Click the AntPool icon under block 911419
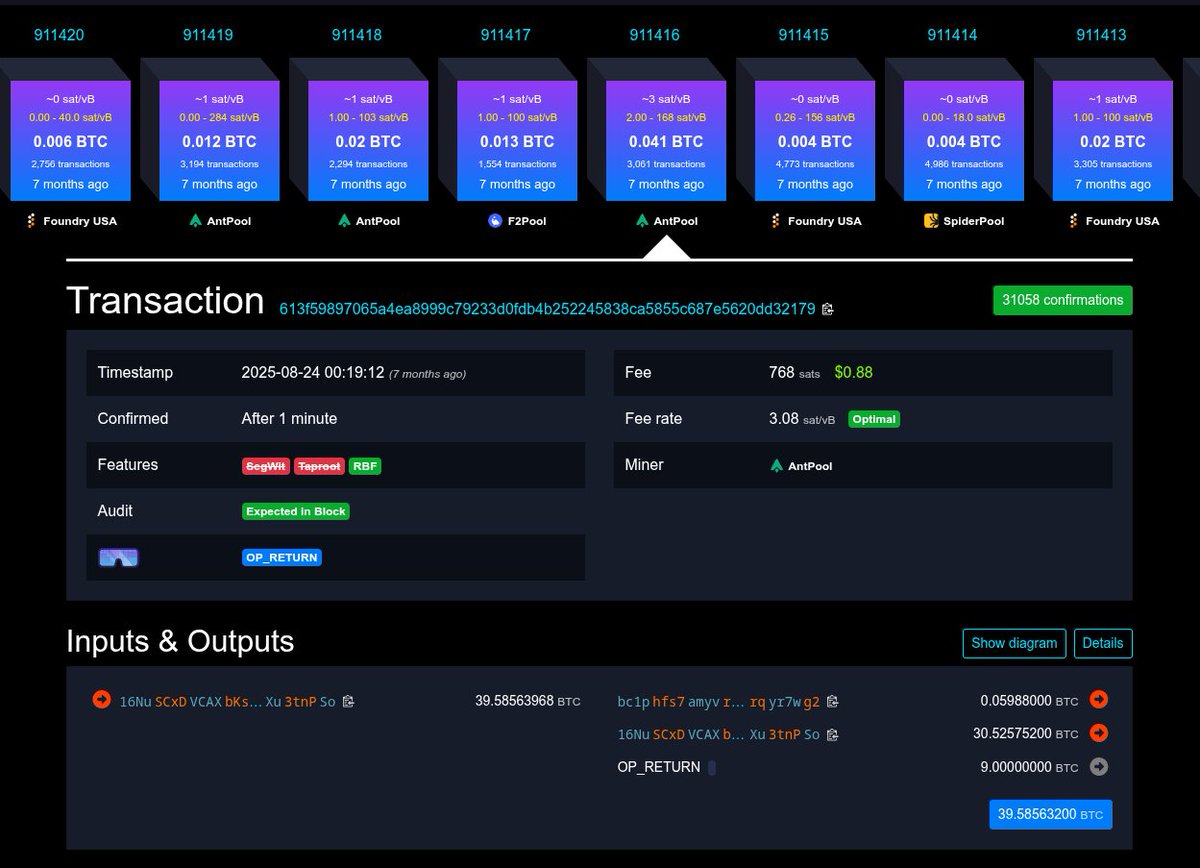 195,220
